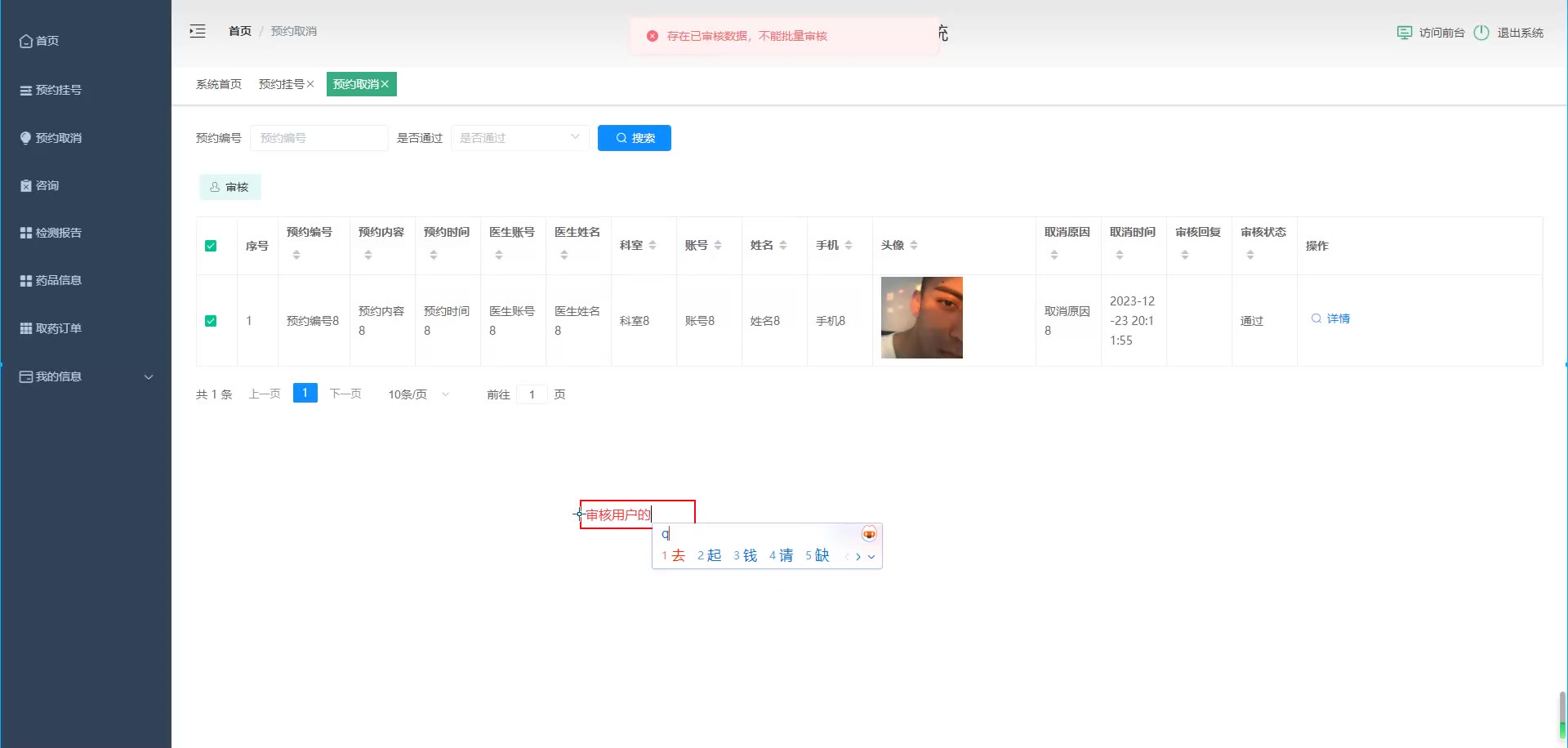Select IME candidate 2 起
Image resolution: width=1568 pixels, height=748 pixels.
[x=710, y=555]
